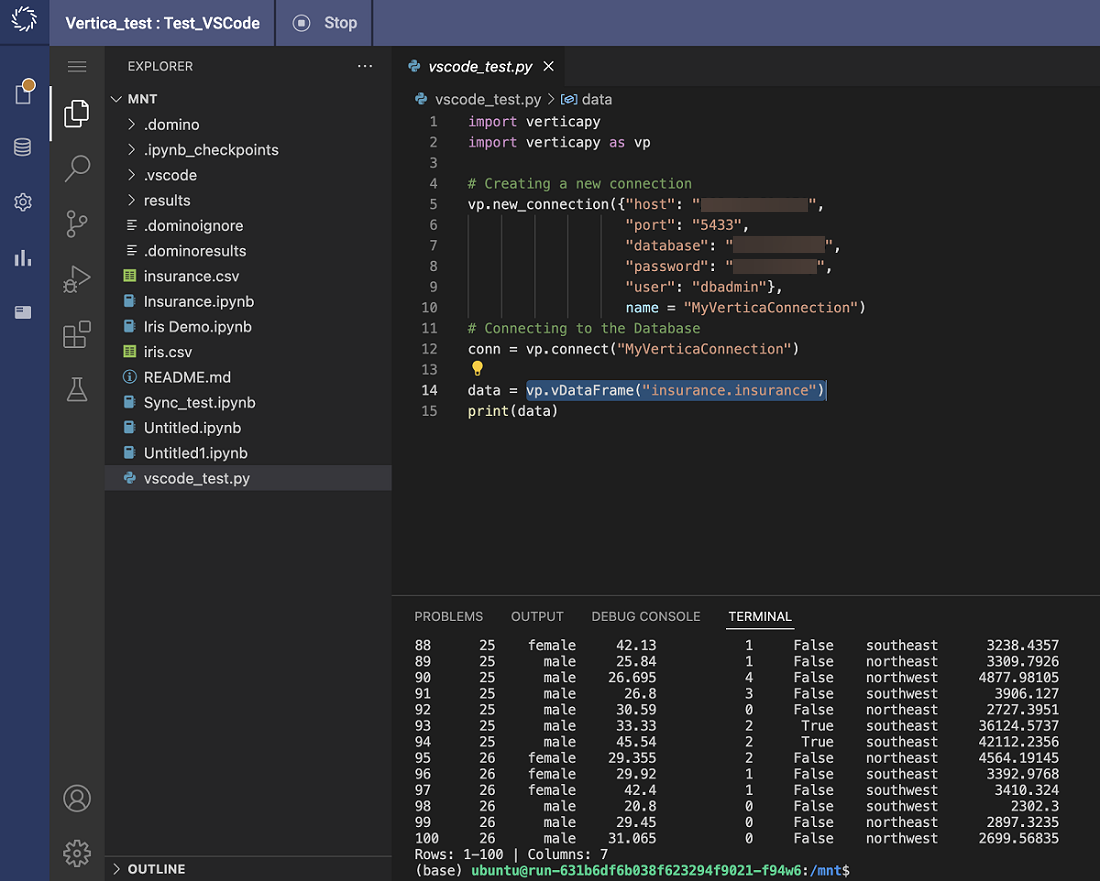Open the Testing flask icon
Screen dimensions: 1100x881
click(76, 389)
